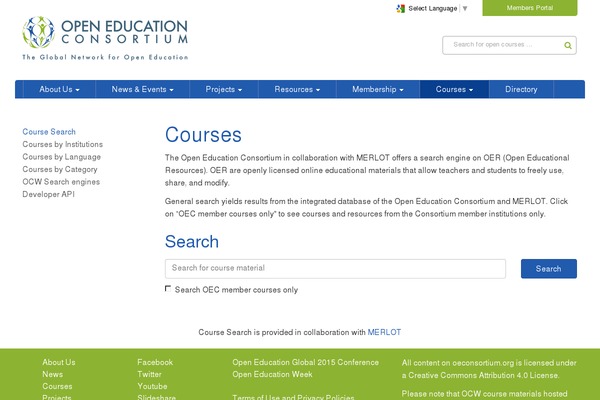Screen dimensions: 600x400
Task: Expand the Resources menu
Action: tap(297, 89)
